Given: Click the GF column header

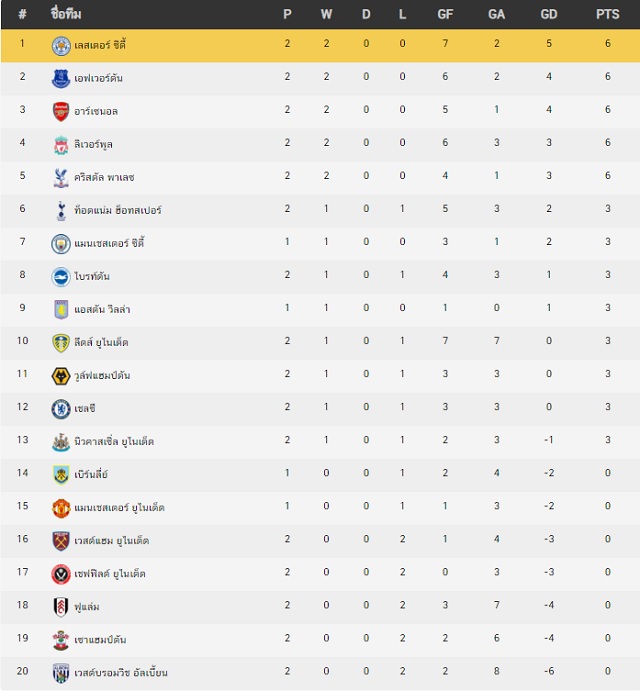Looking at the screenshot, I should tap(445, 15).
